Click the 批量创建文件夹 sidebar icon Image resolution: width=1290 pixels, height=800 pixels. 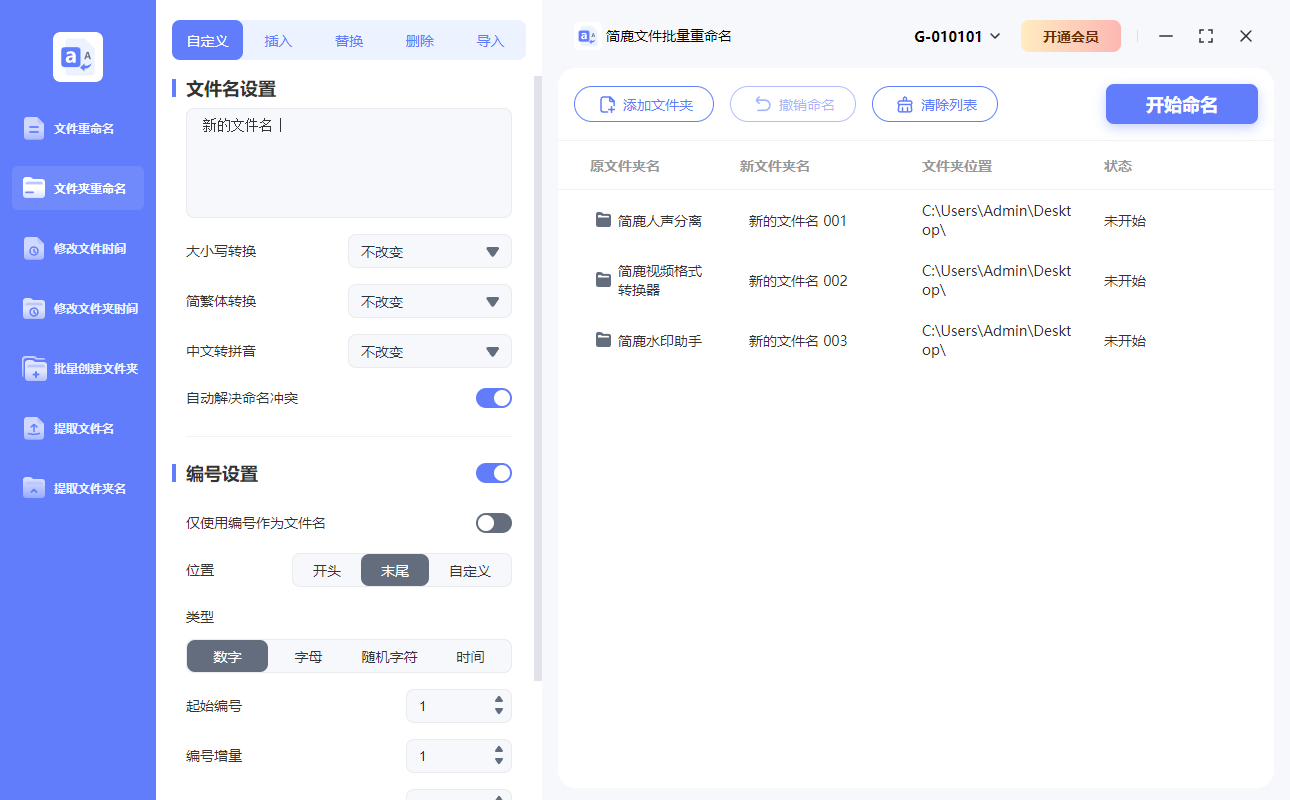pos(34,368)
